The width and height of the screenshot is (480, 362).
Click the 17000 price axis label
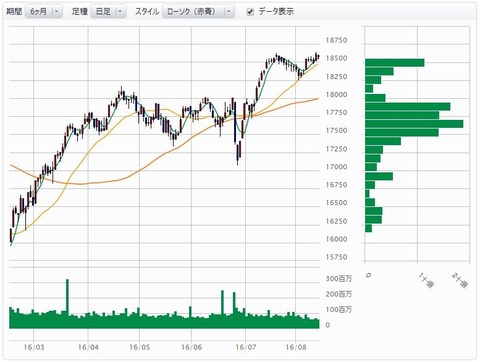pos(336,167)
